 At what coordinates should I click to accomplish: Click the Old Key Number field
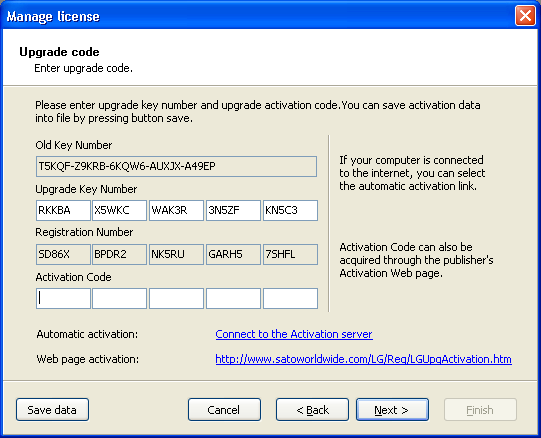click(x=176, y=166)
